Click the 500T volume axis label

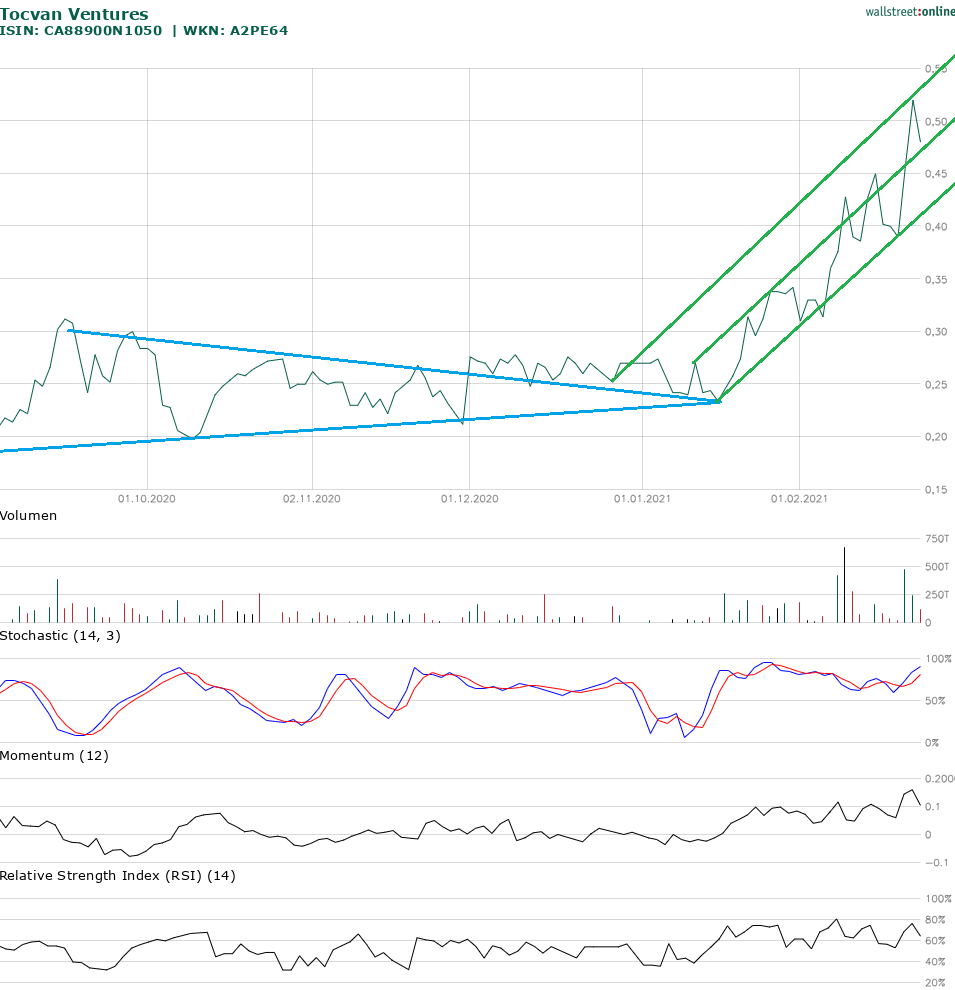[937, 566]
